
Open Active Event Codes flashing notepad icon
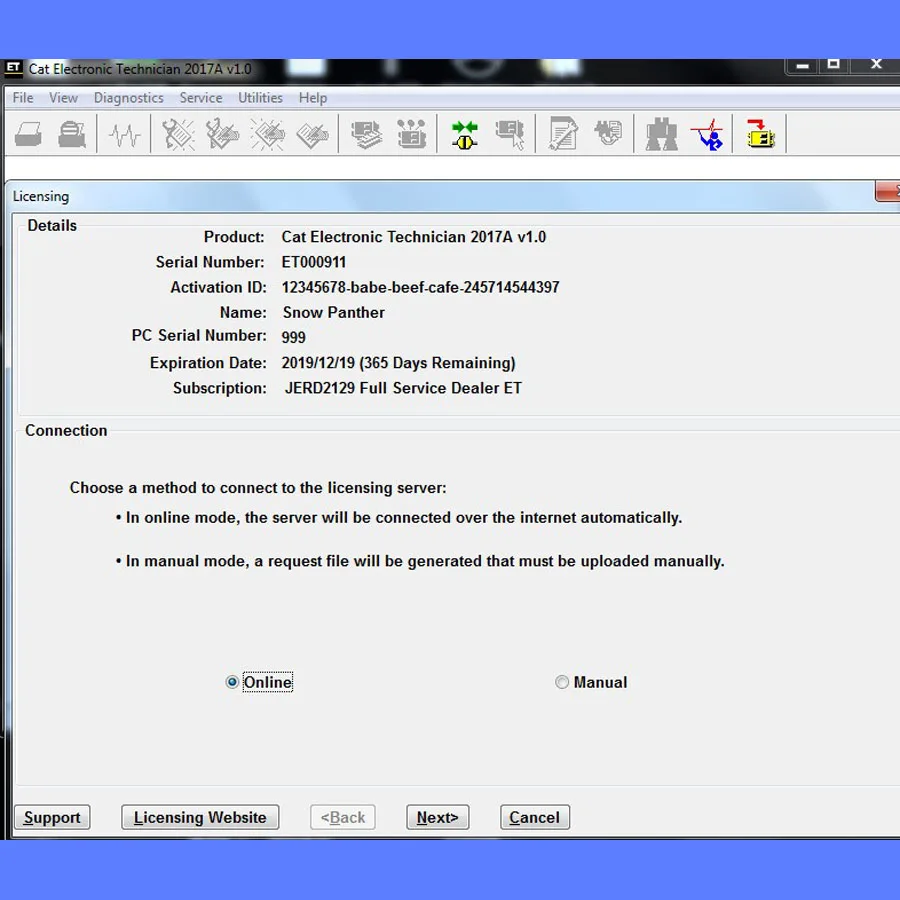[x=267, y=135]
